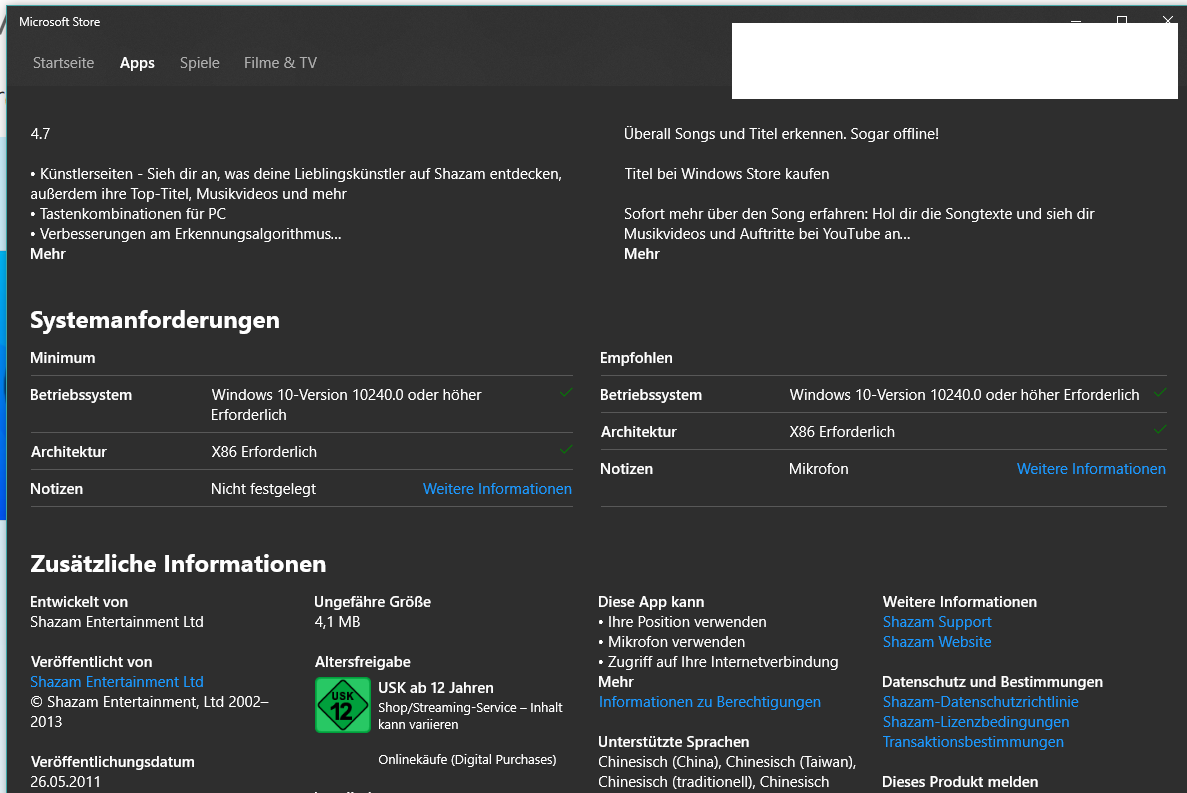Switch to the Spiele tab

[x=200, y=63]
